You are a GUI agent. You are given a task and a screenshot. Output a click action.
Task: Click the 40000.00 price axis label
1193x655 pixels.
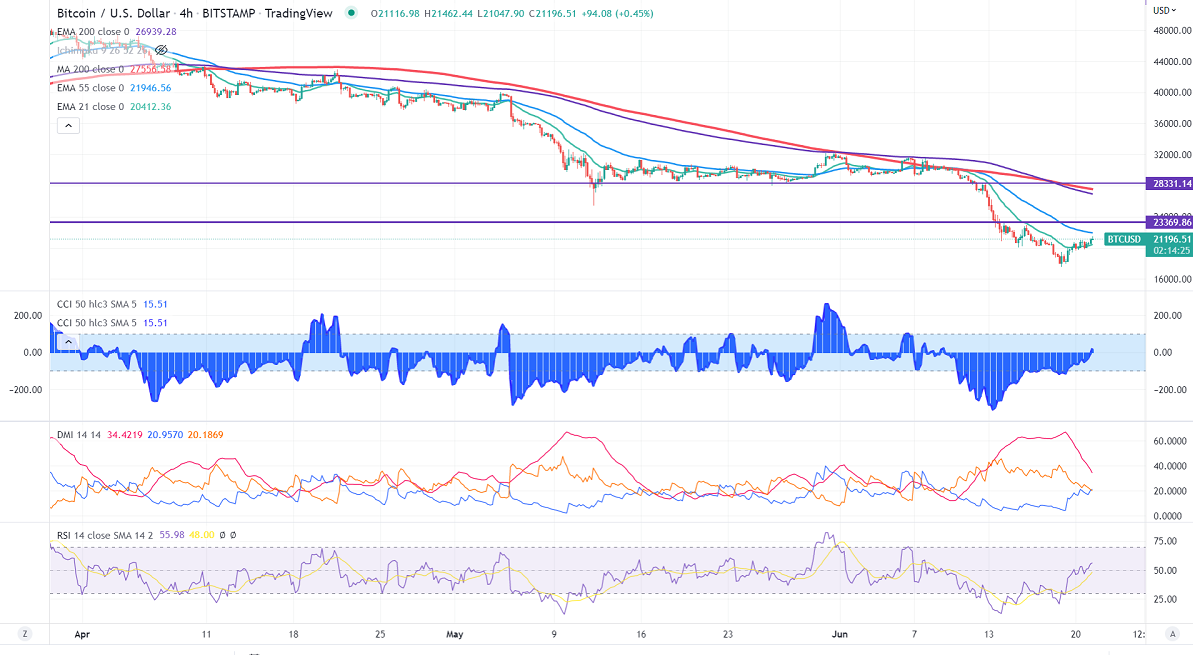pos(1172,93)
